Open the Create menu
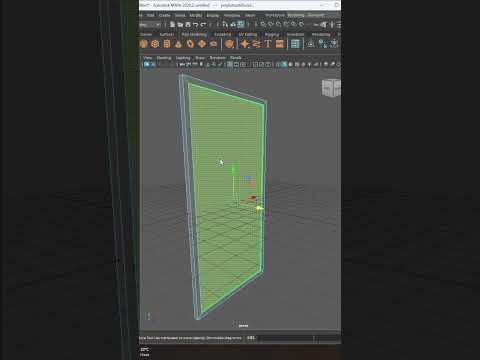480x360 pixels. 164,15
